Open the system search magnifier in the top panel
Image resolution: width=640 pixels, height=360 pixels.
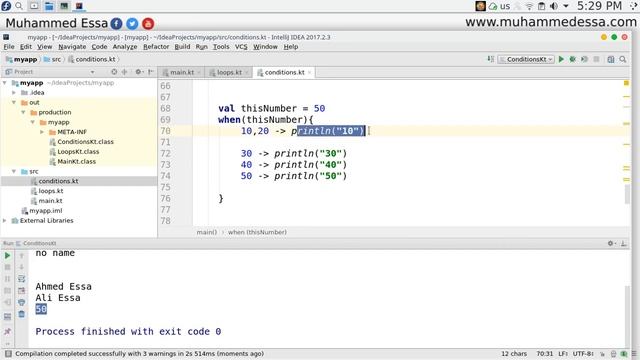pyautogui.click(x=19, y=6)
